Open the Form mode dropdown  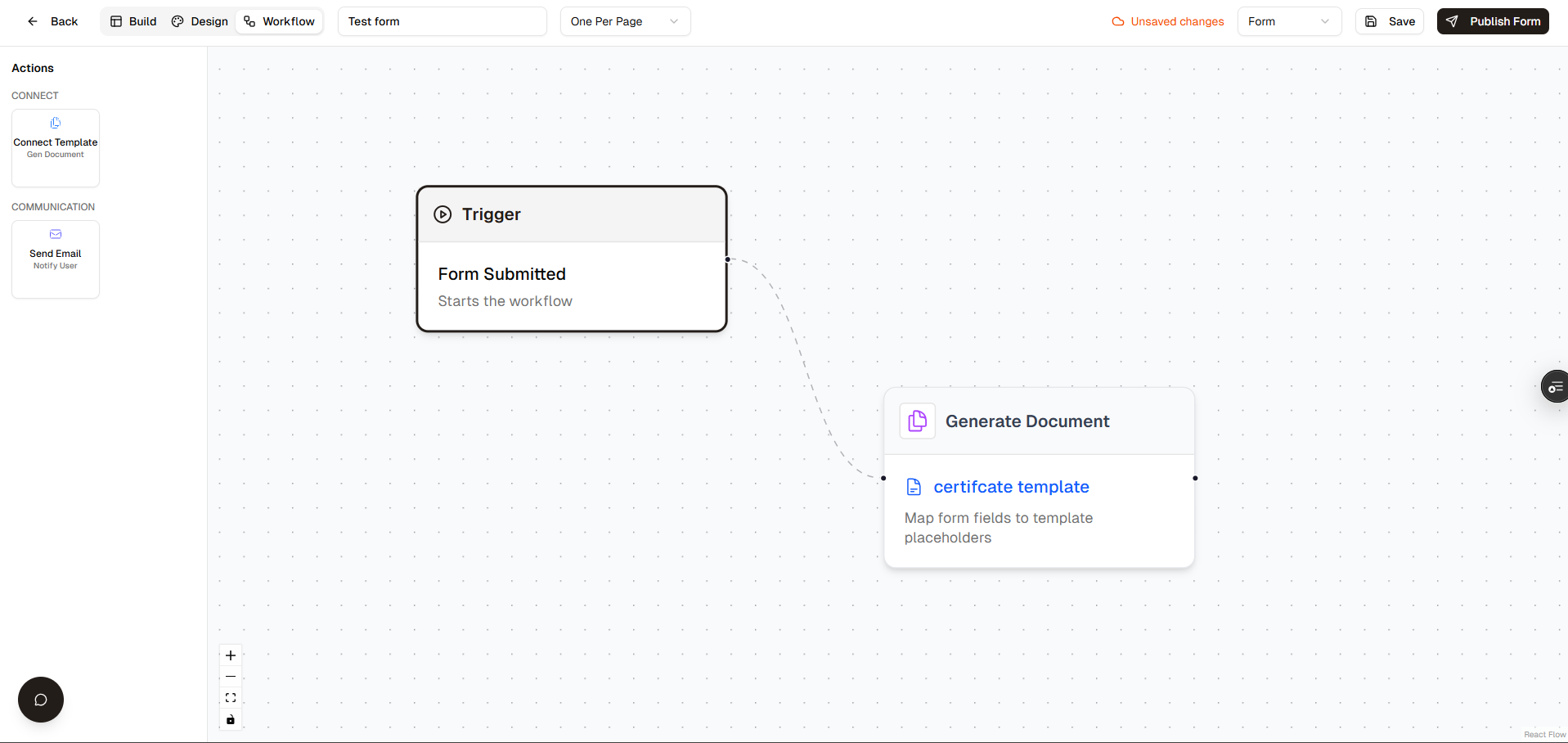[1289, 21]
